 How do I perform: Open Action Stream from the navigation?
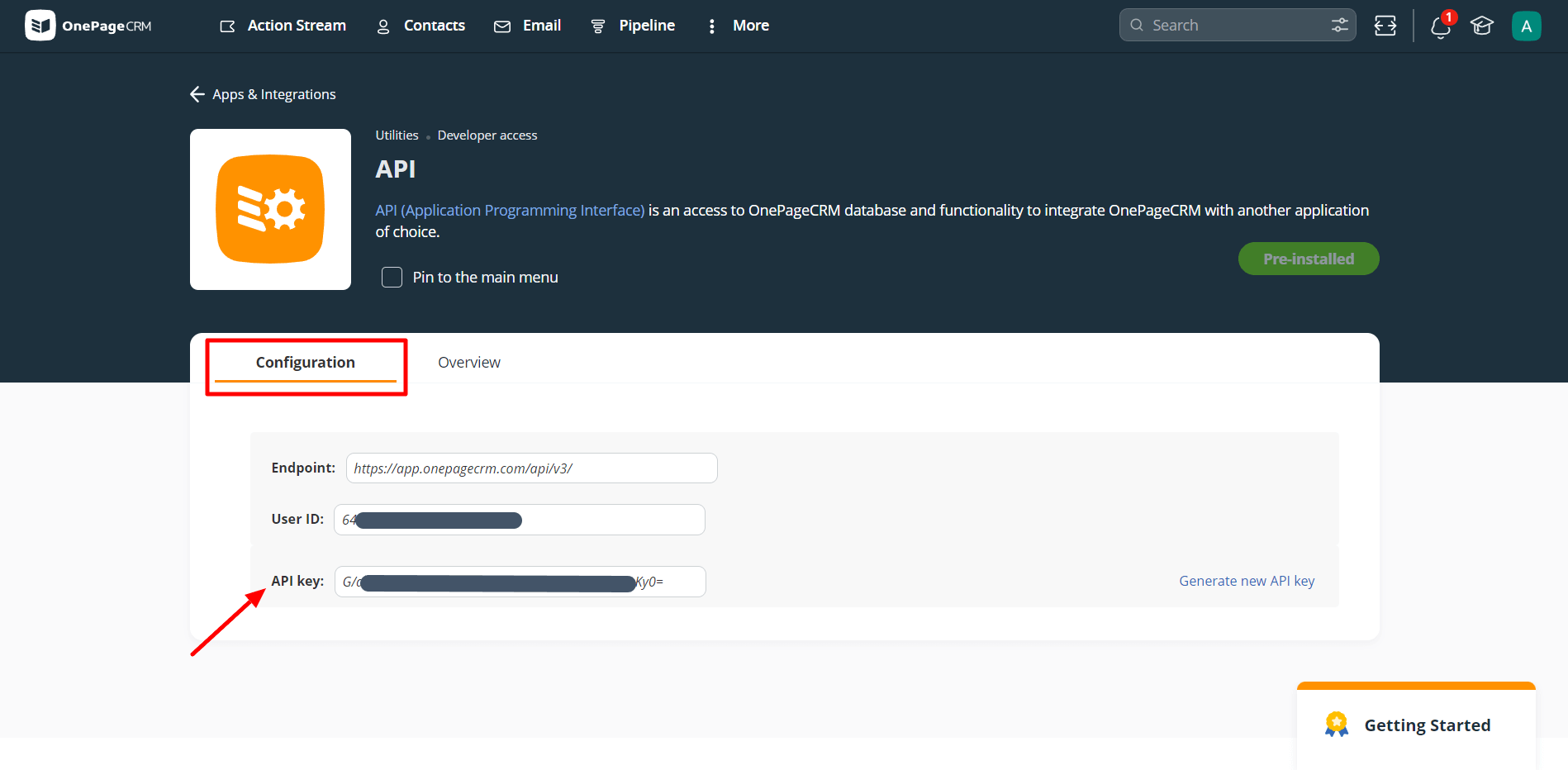[283, 26]
